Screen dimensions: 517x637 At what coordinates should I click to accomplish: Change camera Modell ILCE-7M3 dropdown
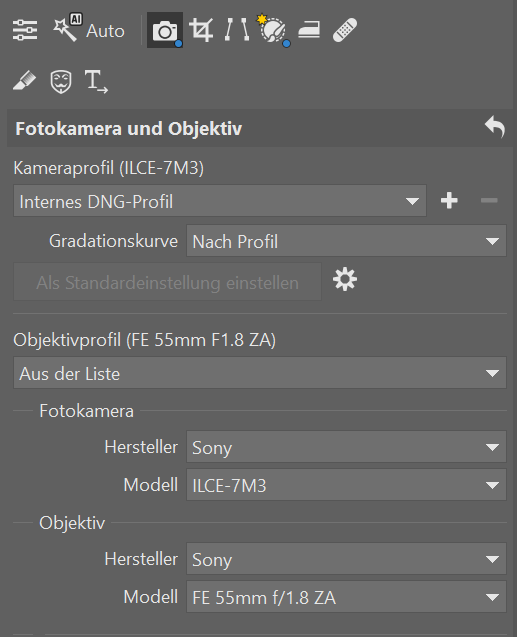pos(346,485)
